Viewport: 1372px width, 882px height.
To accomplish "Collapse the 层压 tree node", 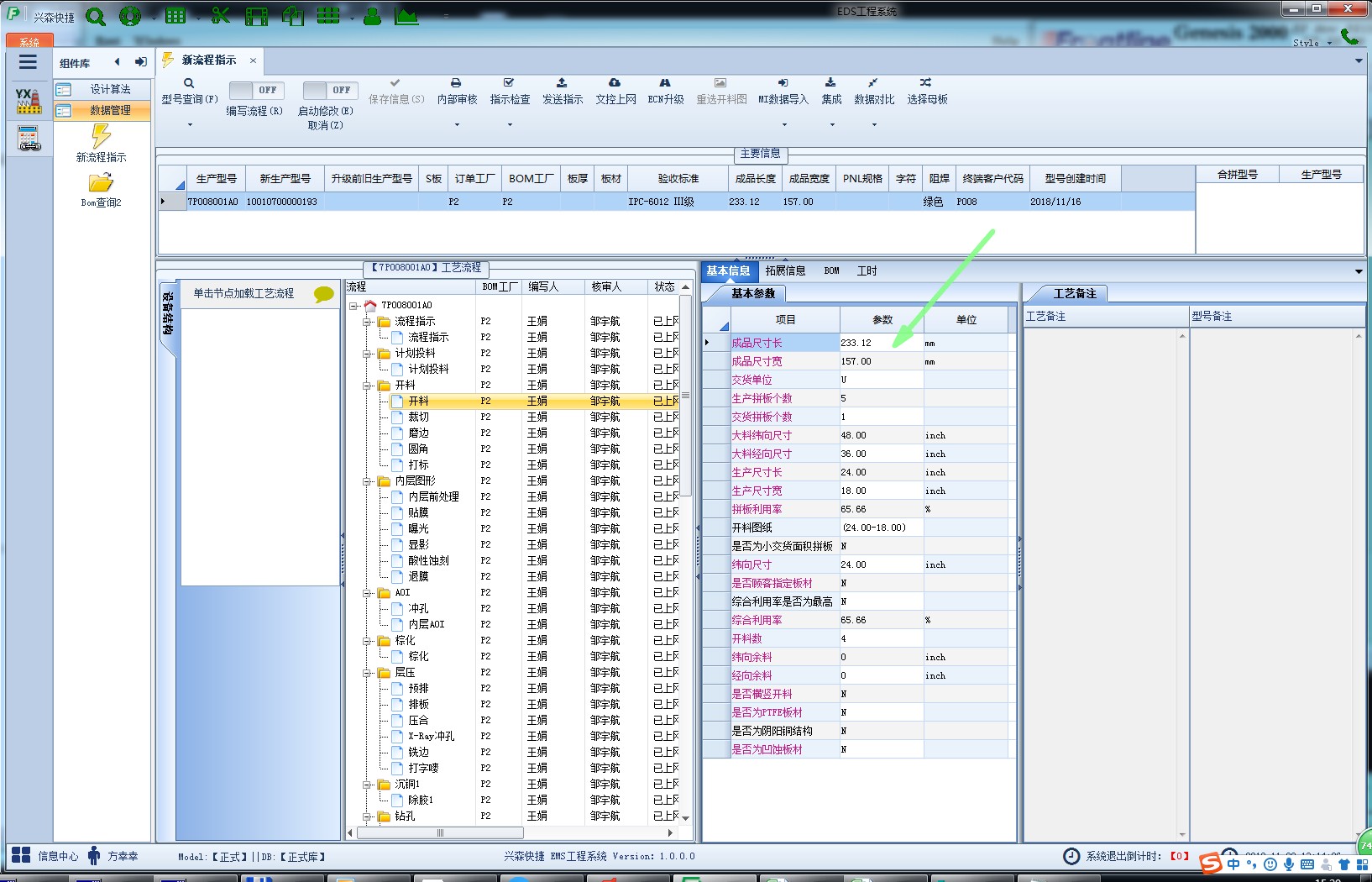I will point(368,673).
